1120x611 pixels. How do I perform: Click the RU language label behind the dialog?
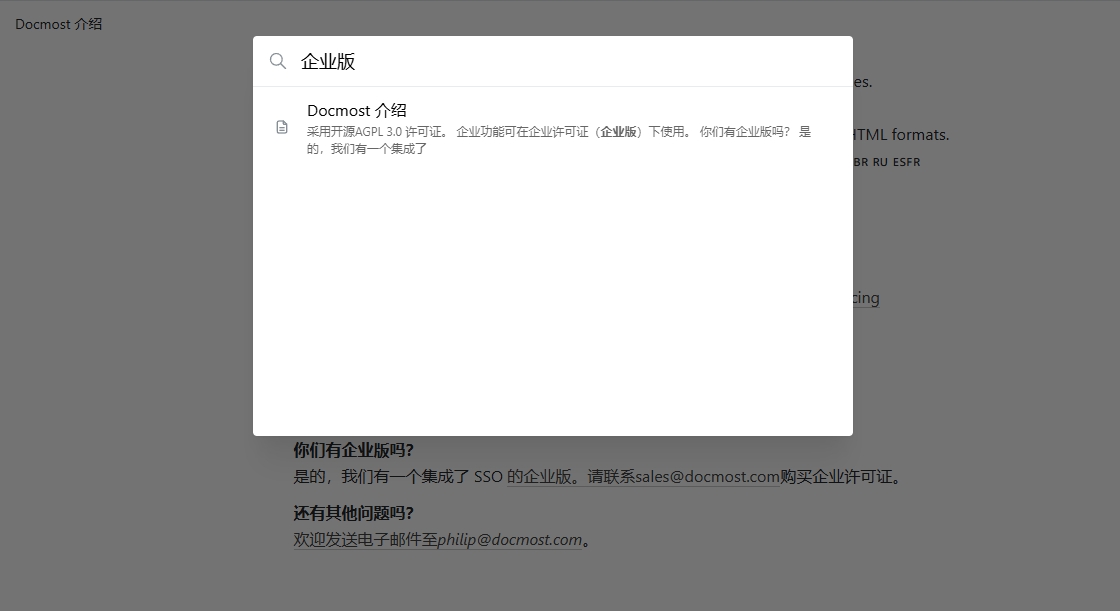(x=880, y=162)
